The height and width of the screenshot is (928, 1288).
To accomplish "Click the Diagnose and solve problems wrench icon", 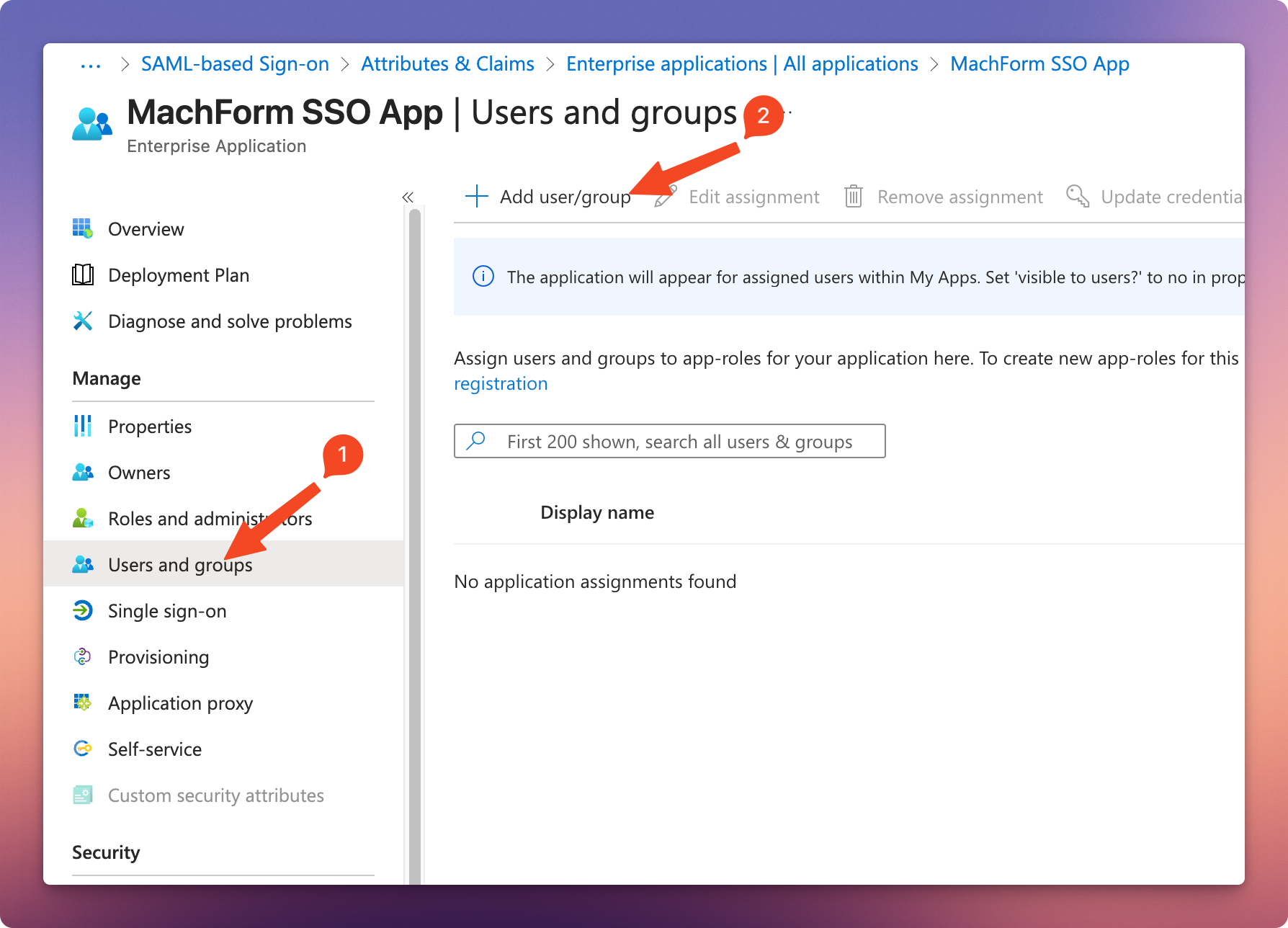I will [x=83, y=321].
